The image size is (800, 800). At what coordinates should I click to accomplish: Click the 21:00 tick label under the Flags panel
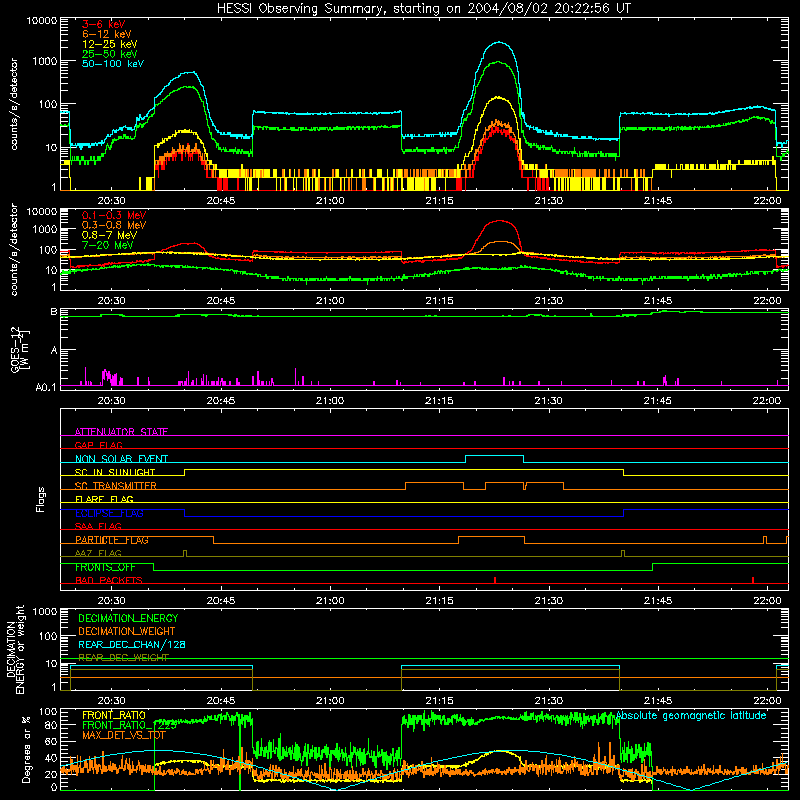click(x=330, y=601)
